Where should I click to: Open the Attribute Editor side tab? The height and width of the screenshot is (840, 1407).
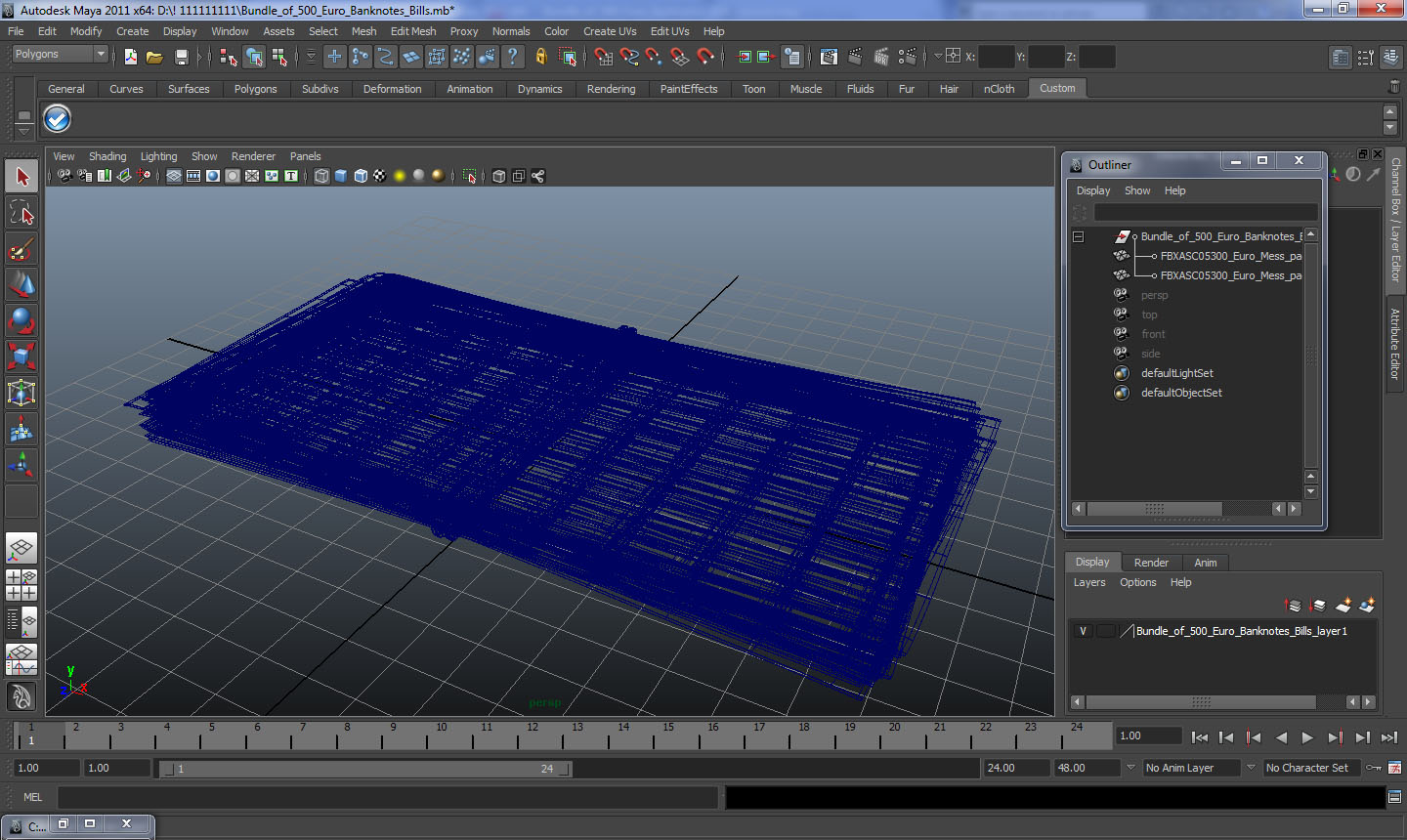click(x=1395, y=344)
